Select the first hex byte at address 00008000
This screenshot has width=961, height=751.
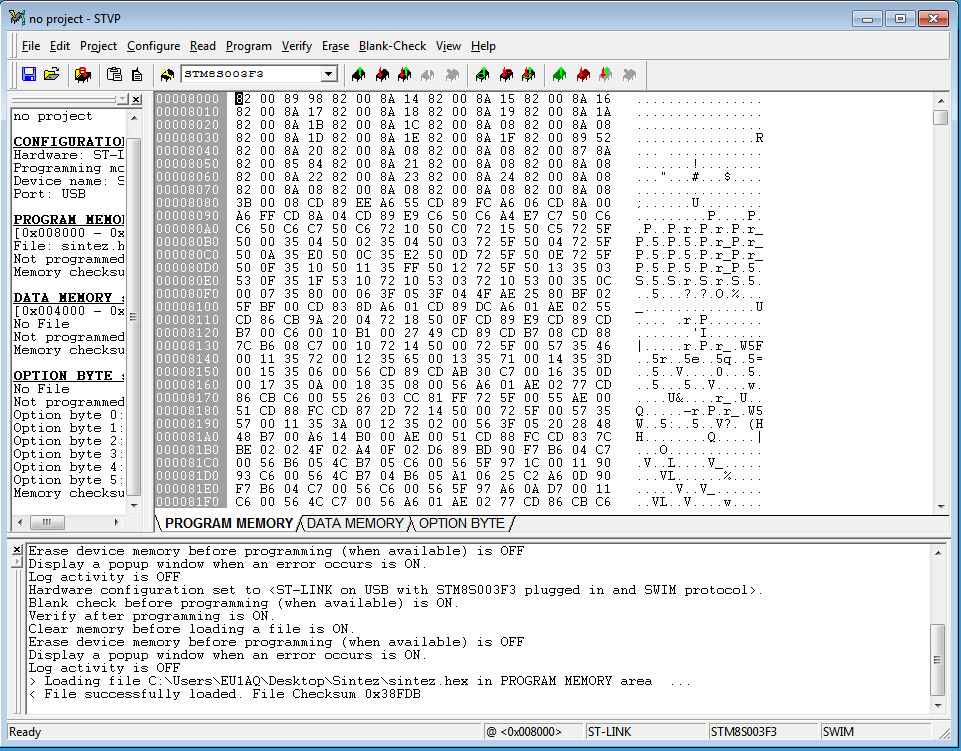click(x=241, y=99)
